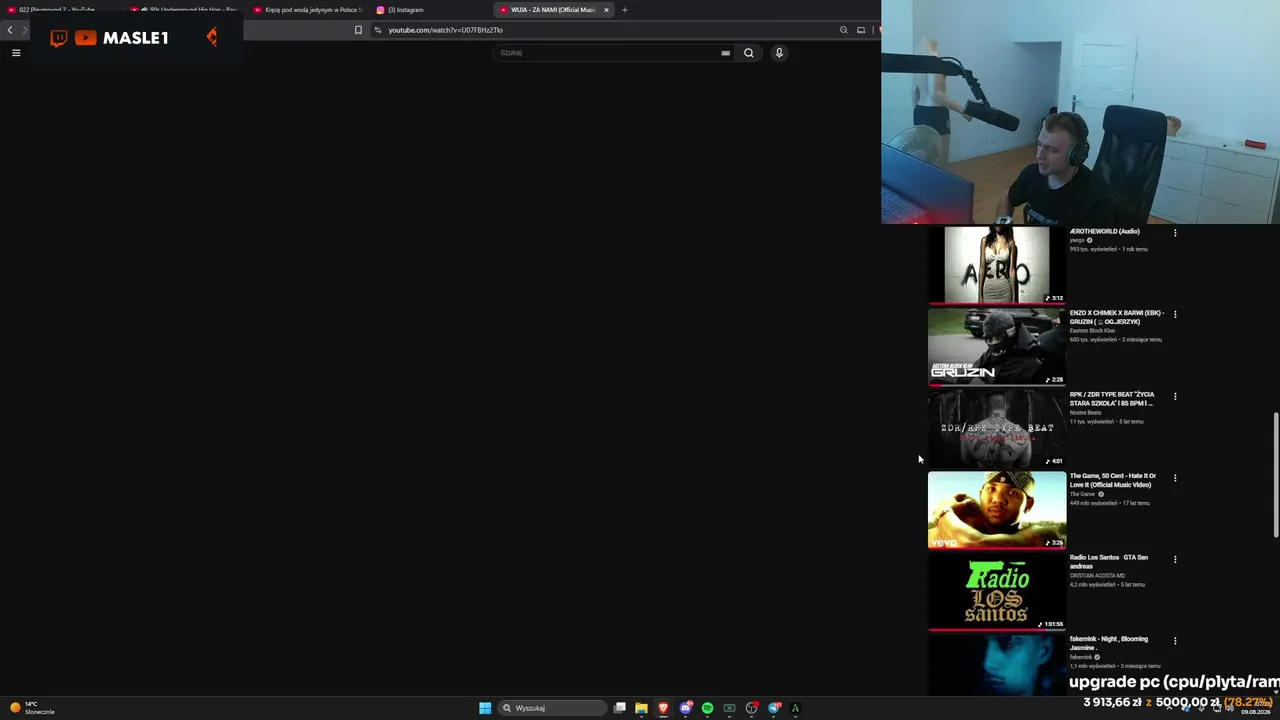Viewport: 1280px width, 720px height.
Task: Open Telegram from the taskbar
Action: point(774,708)
